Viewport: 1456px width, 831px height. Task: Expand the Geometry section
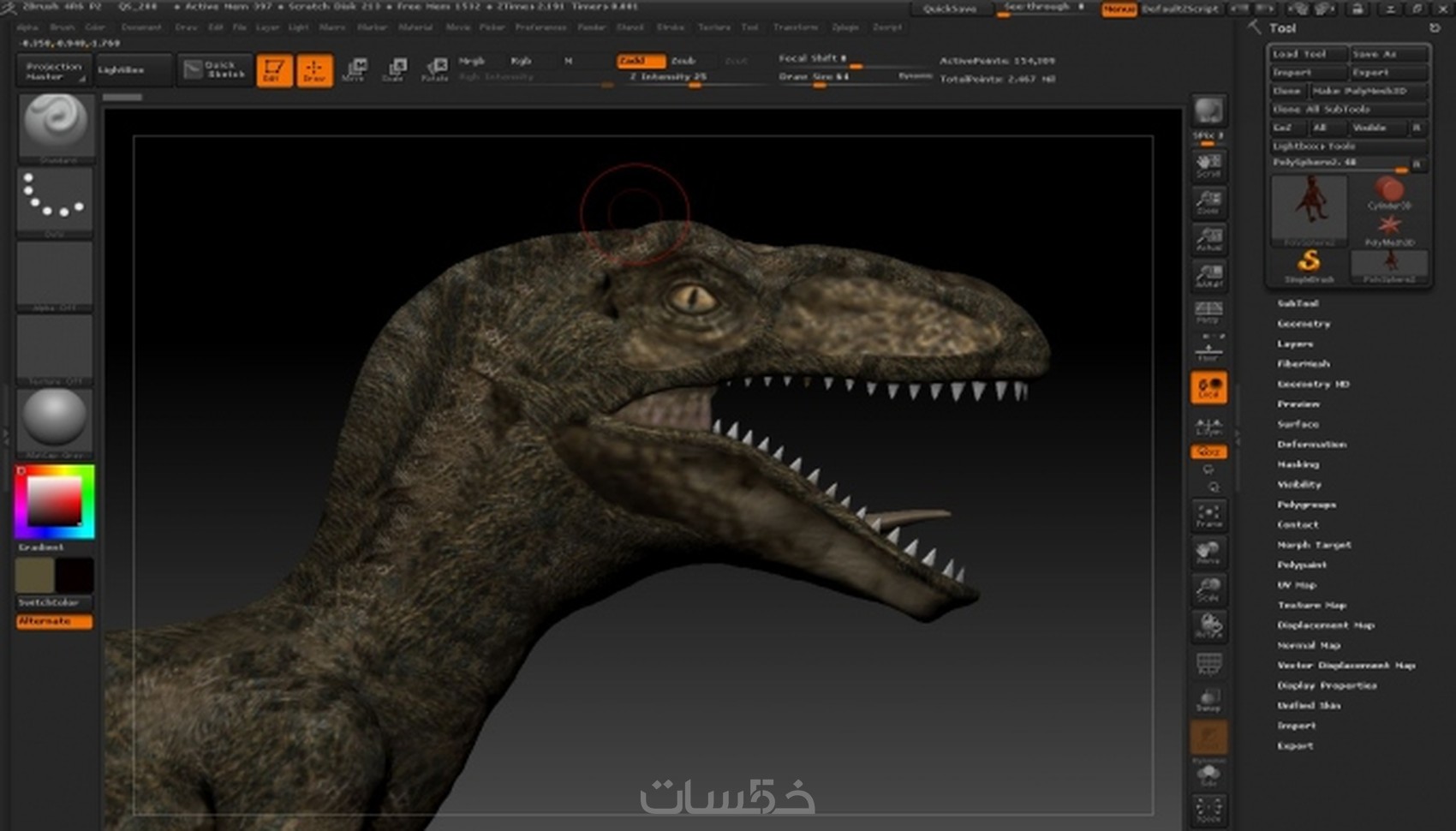coord(1304,324)
